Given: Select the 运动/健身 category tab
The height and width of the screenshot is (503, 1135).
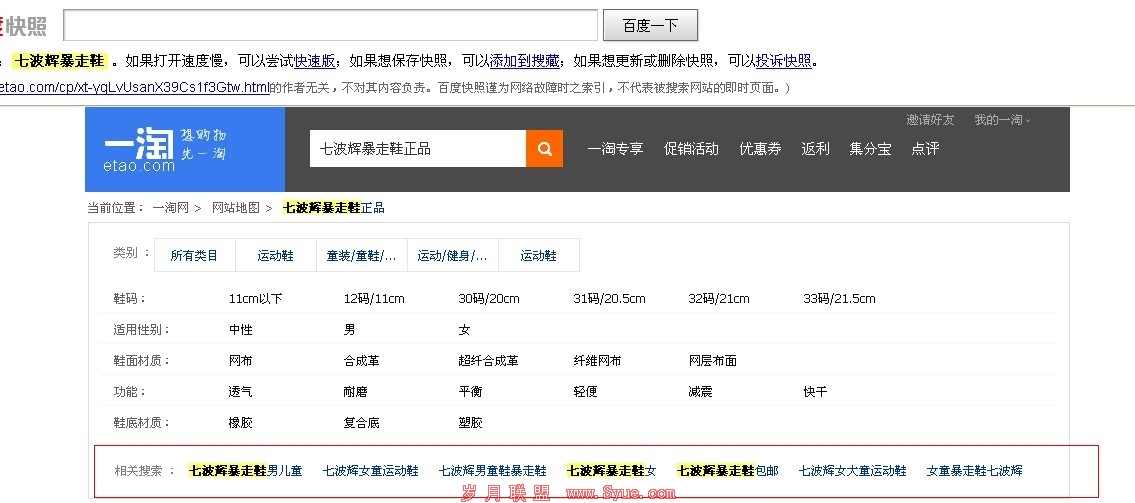Looking at the screenshot, I should (x=452, y=255).
